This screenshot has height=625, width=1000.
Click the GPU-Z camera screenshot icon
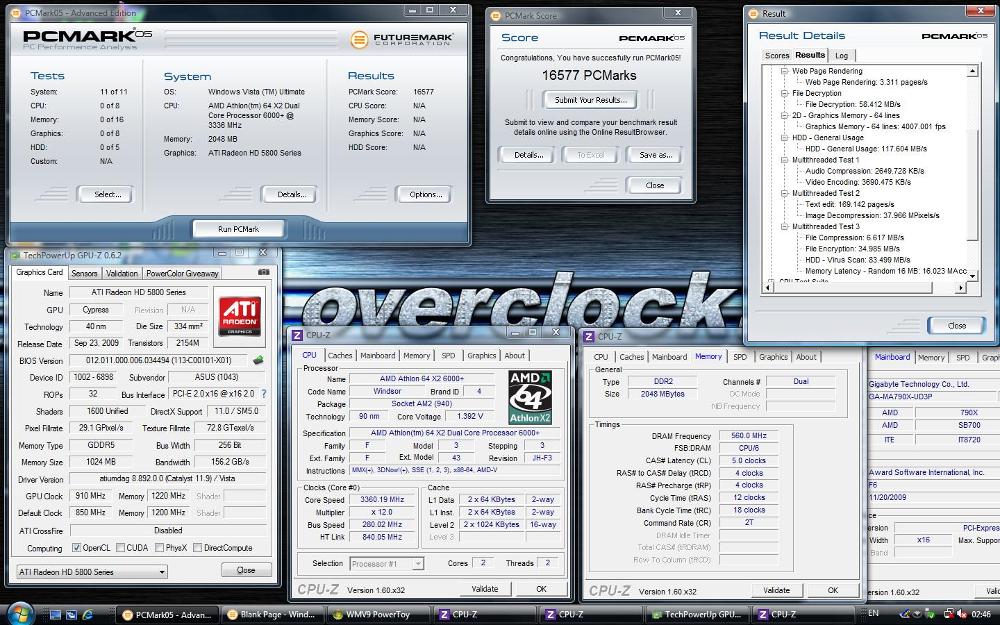[263, 272]
